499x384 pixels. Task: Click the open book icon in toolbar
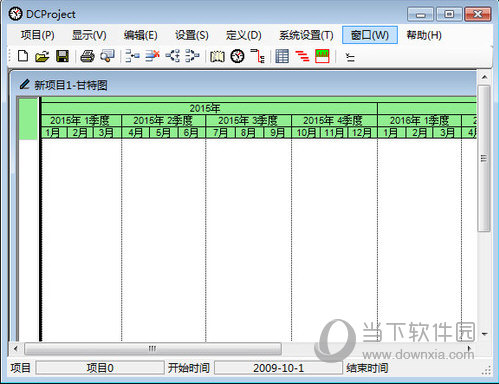(x=217, y=56)
